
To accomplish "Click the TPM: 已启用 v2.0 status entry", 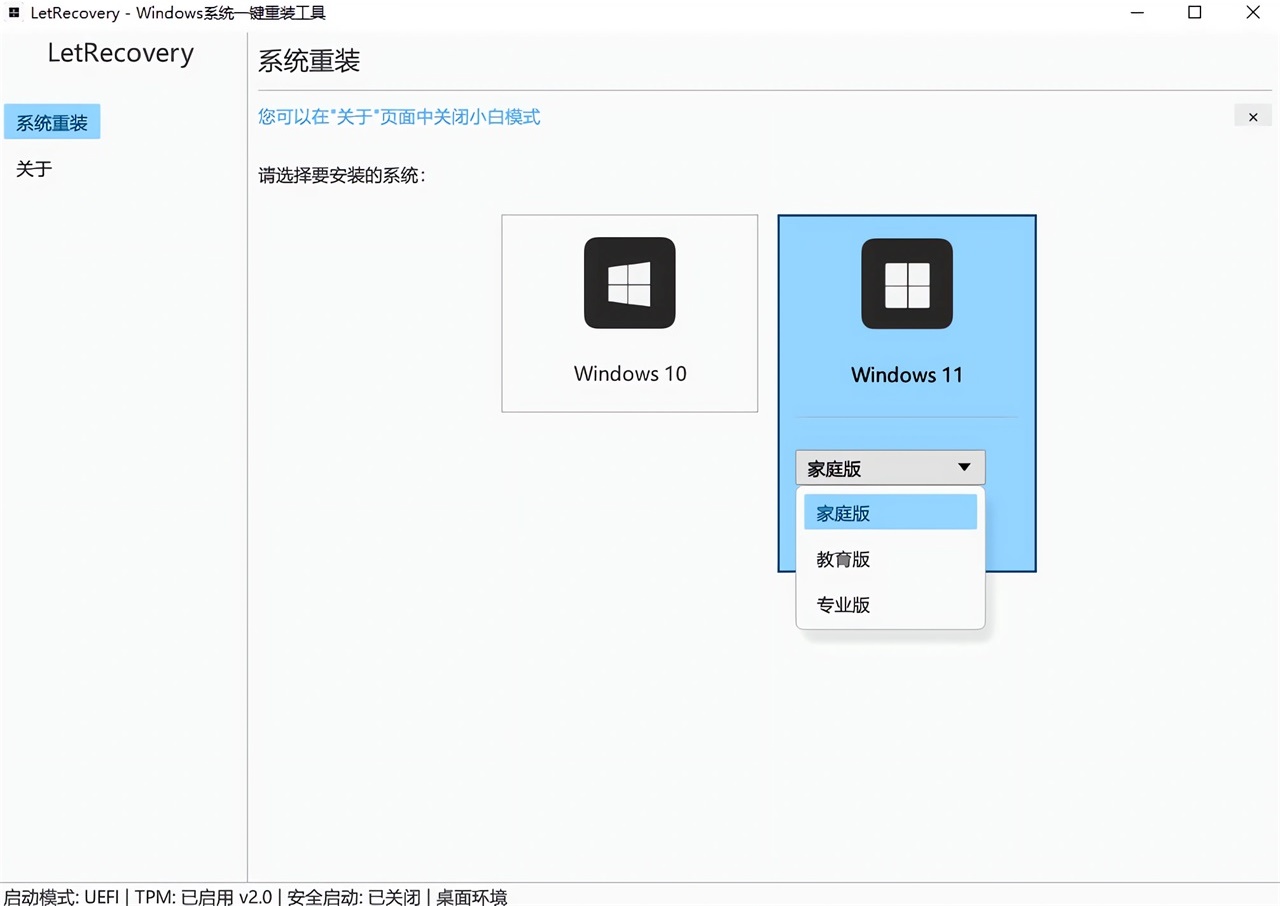I will point(203,897).
